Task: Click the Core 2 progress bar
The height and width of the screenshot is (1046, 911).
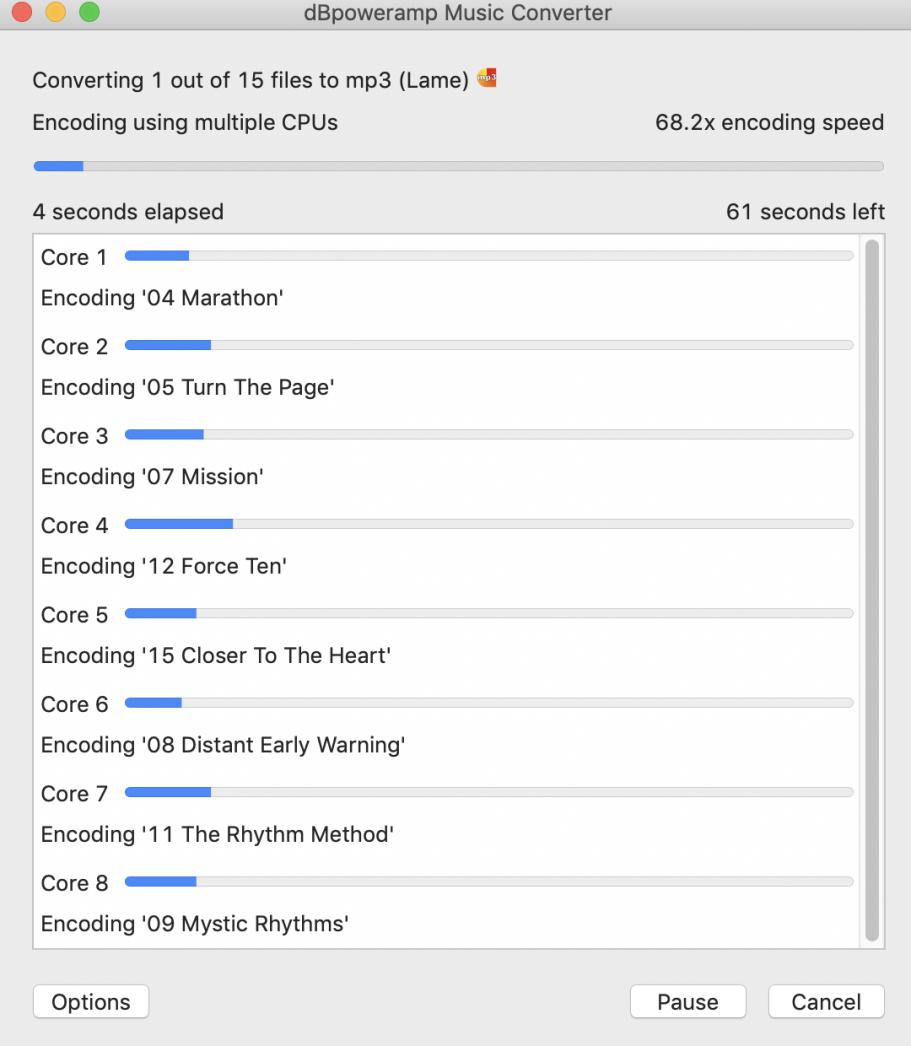Action: [489, 345]
